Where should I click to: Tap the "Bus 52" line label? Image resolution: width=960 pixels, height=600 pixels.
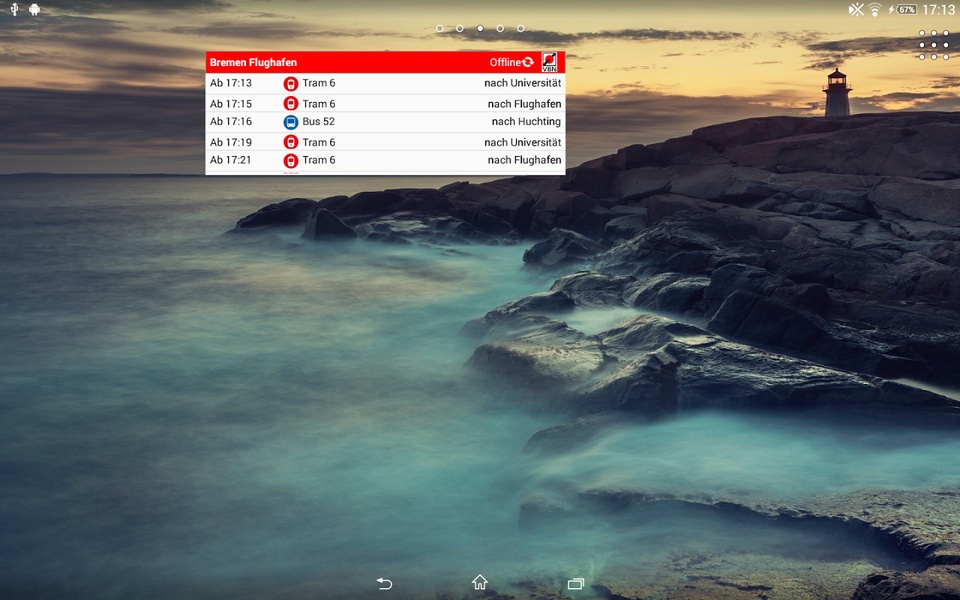(x=318, y=121)
